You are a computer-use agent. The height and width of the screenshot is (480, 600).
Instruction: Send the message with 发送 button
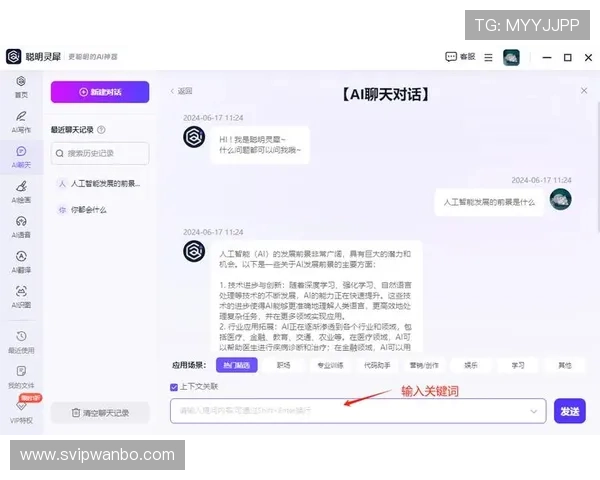(x=570, y=411)
